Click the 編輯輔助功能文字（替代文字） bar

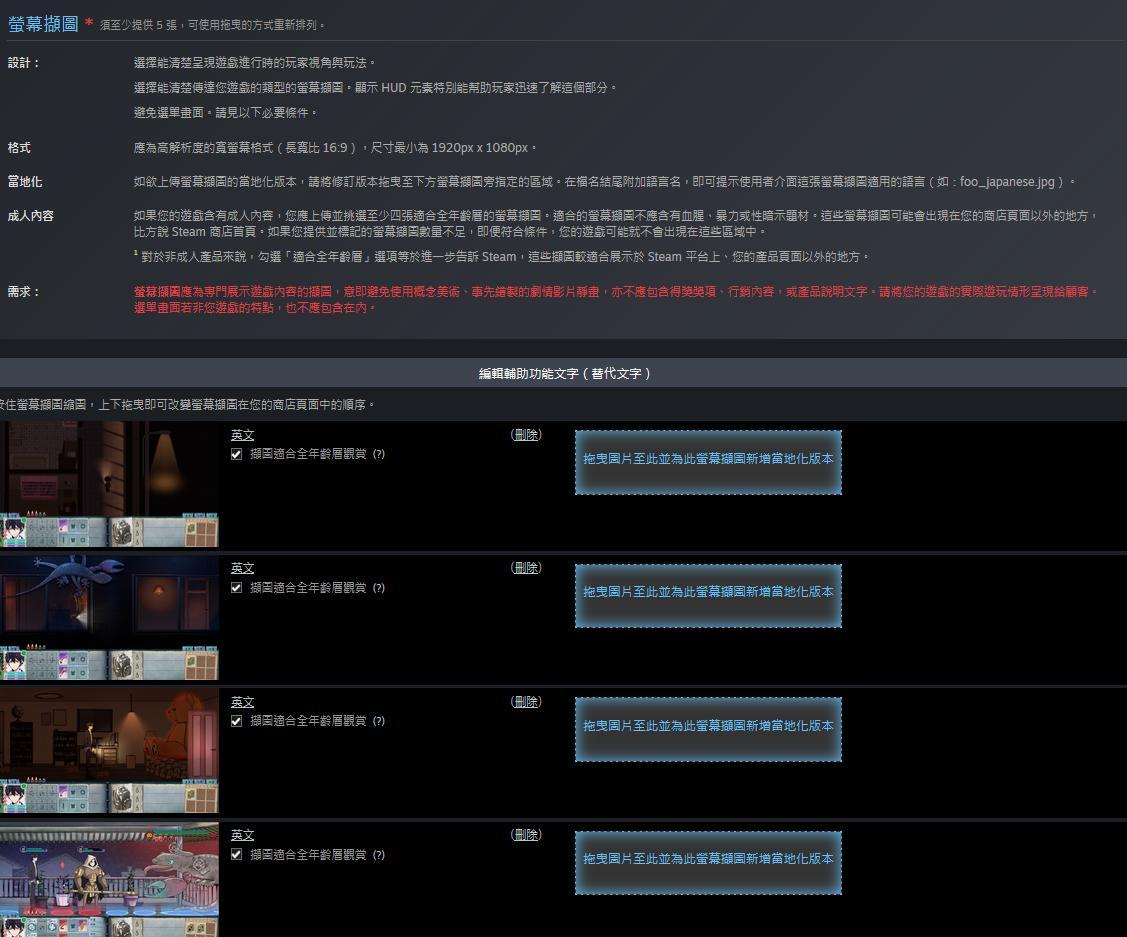(x=564, y=373)
